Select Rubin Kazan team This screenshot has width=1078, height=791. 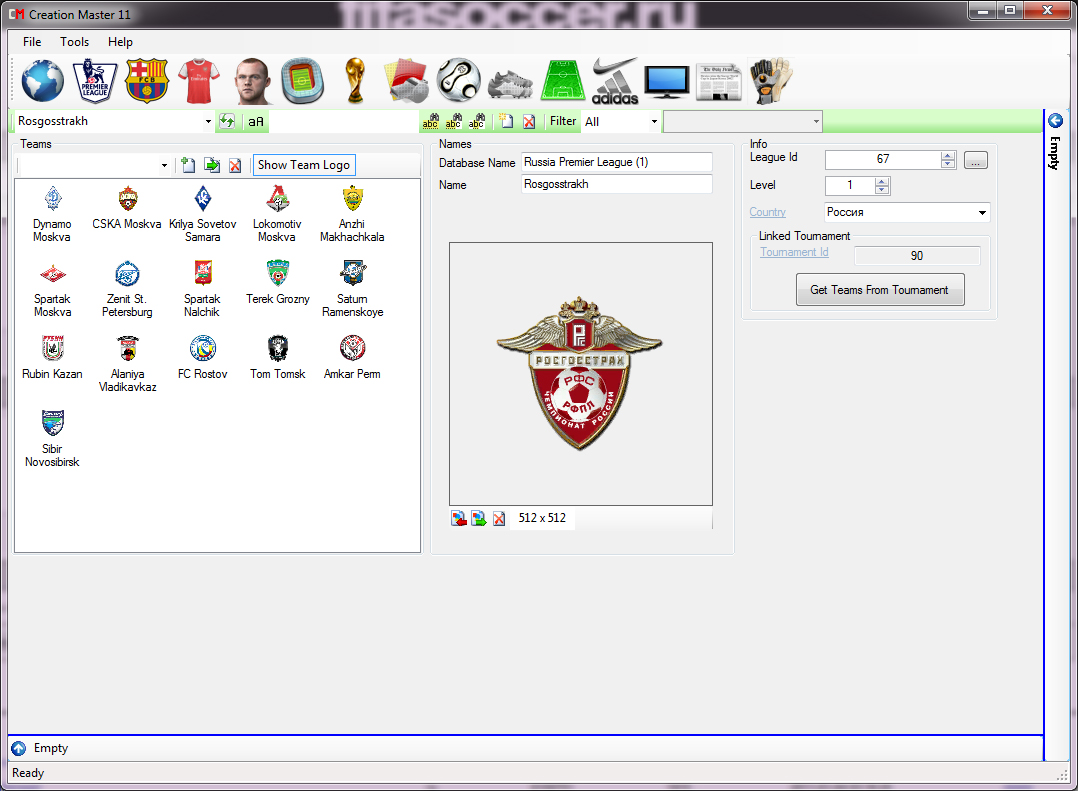(52, 358)
